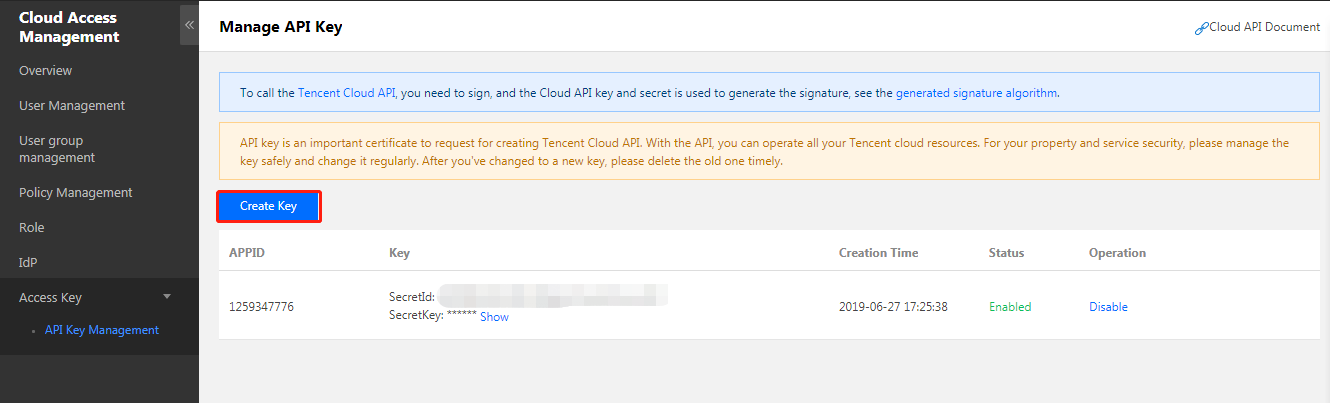Open the Cloud API Document link
Image resolution: width=1330 pixels, height=403 pixels.
tap(1264, 28)
